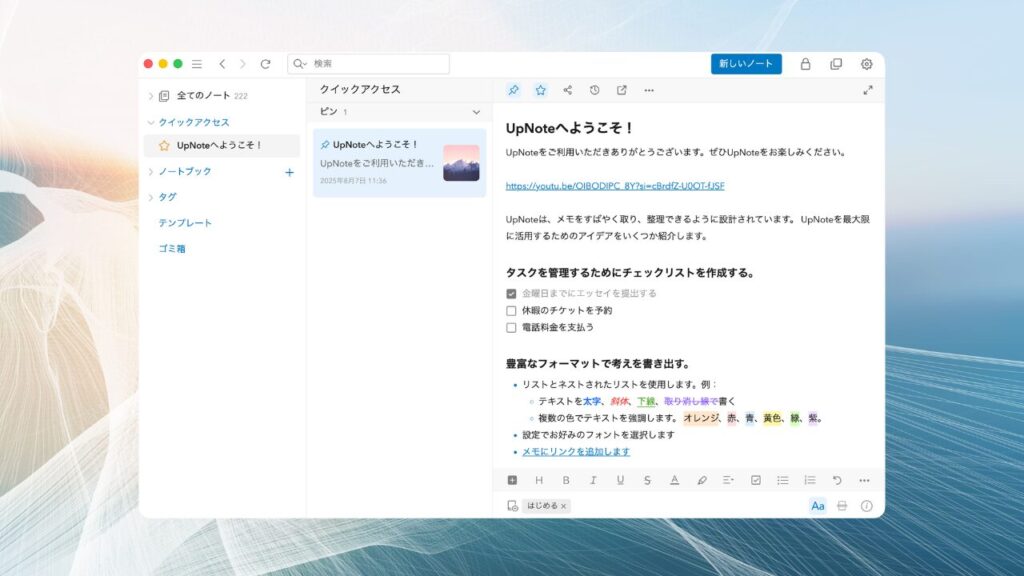
Task: Open テンプレート in the sidebar
Action: click(x=185, y=223)
